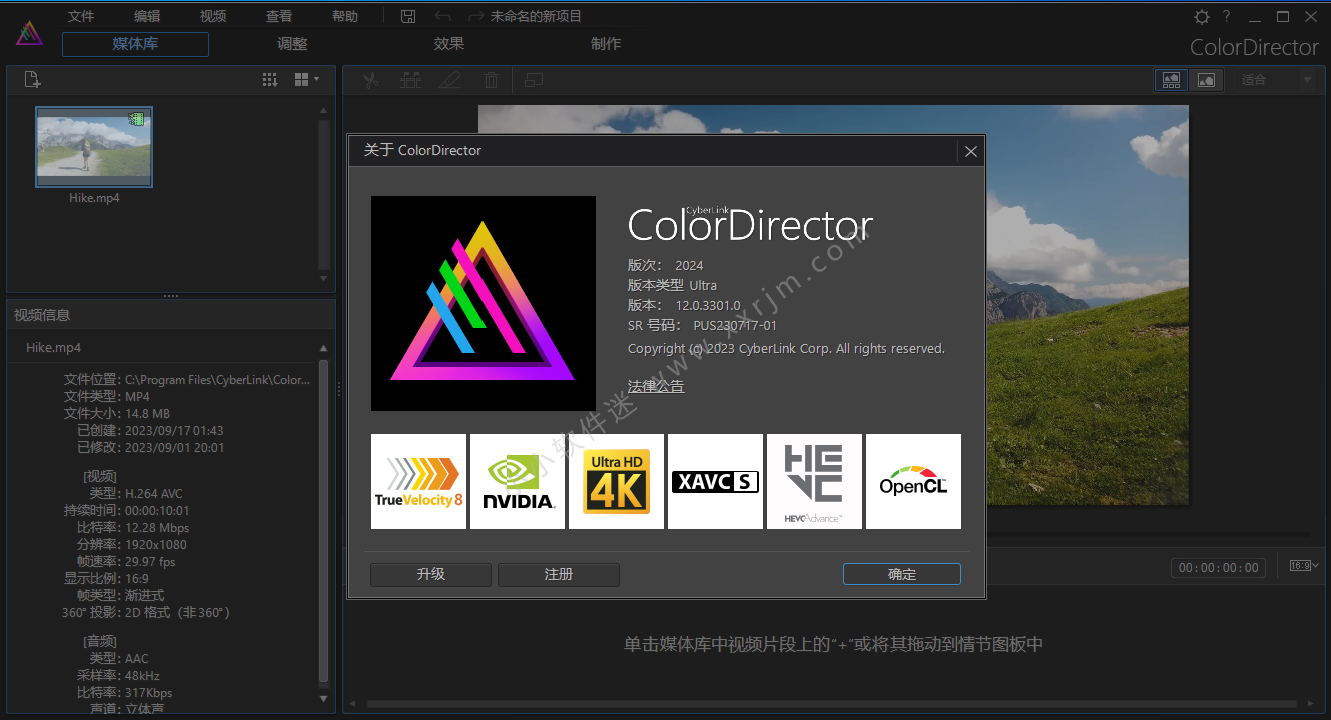Click the pencil edit tool icon

tap(450, 81)
